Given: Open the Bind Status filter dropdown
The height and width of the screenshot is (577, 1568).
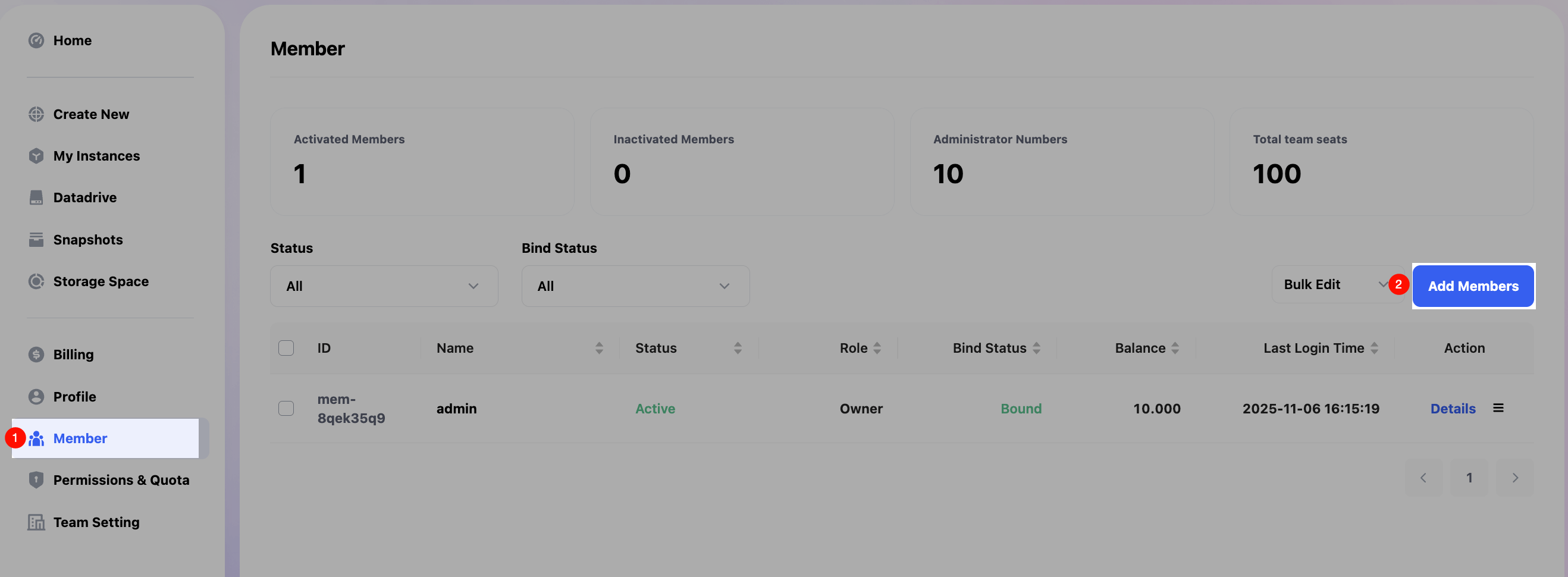Looking at the screenshot, I should click(x=635, y=286).
